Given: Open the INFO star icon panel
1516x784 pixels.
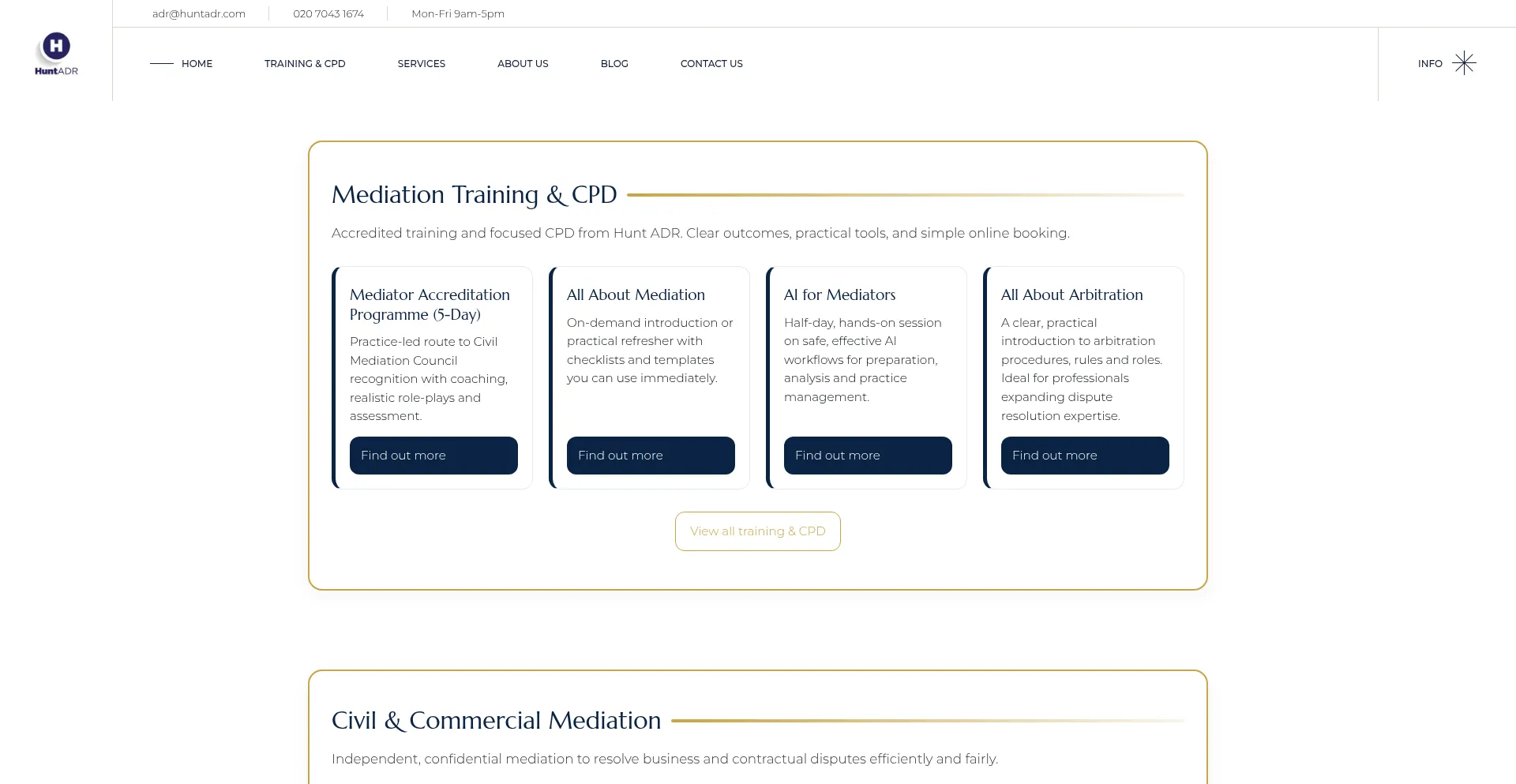Looking at the screenshot, I should (1463, 63).
